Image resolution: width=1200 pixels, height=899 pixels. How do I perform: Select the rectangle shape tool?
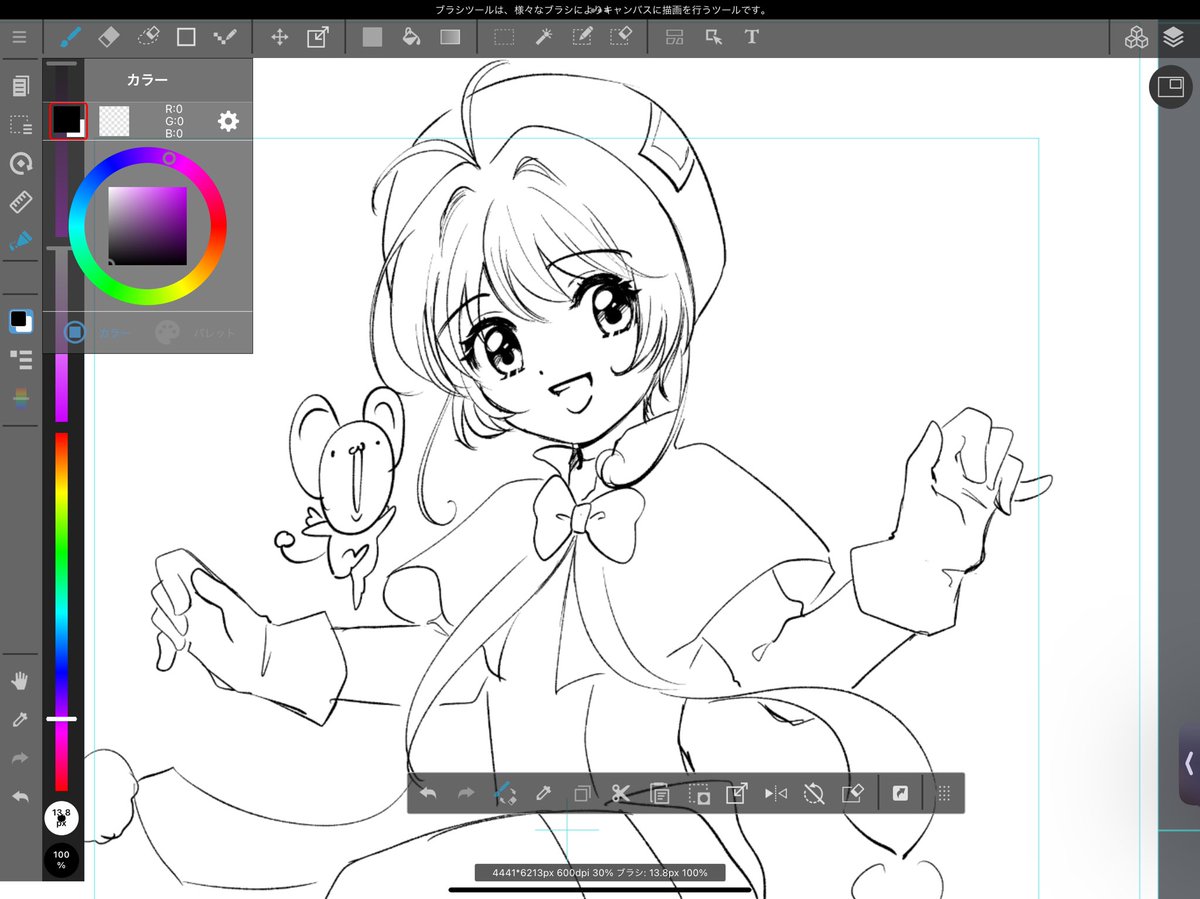click(186, 37)
